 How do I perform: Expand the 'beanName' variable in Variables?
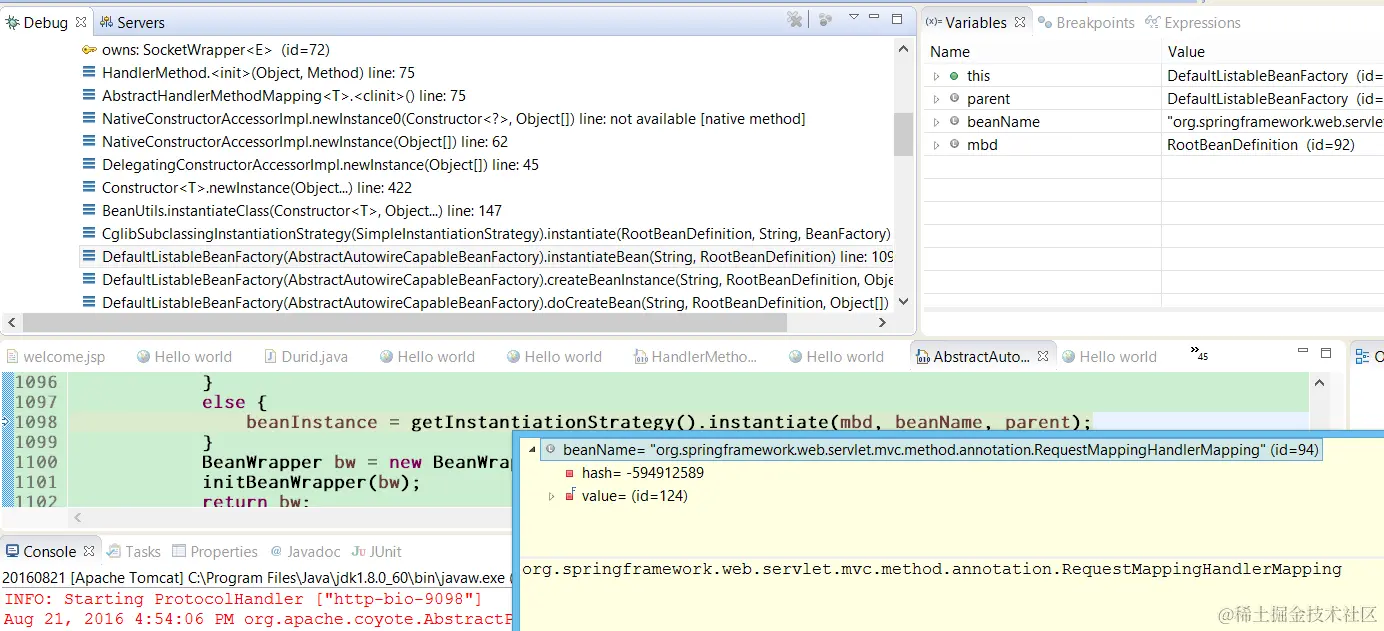[x=936, y=122]
